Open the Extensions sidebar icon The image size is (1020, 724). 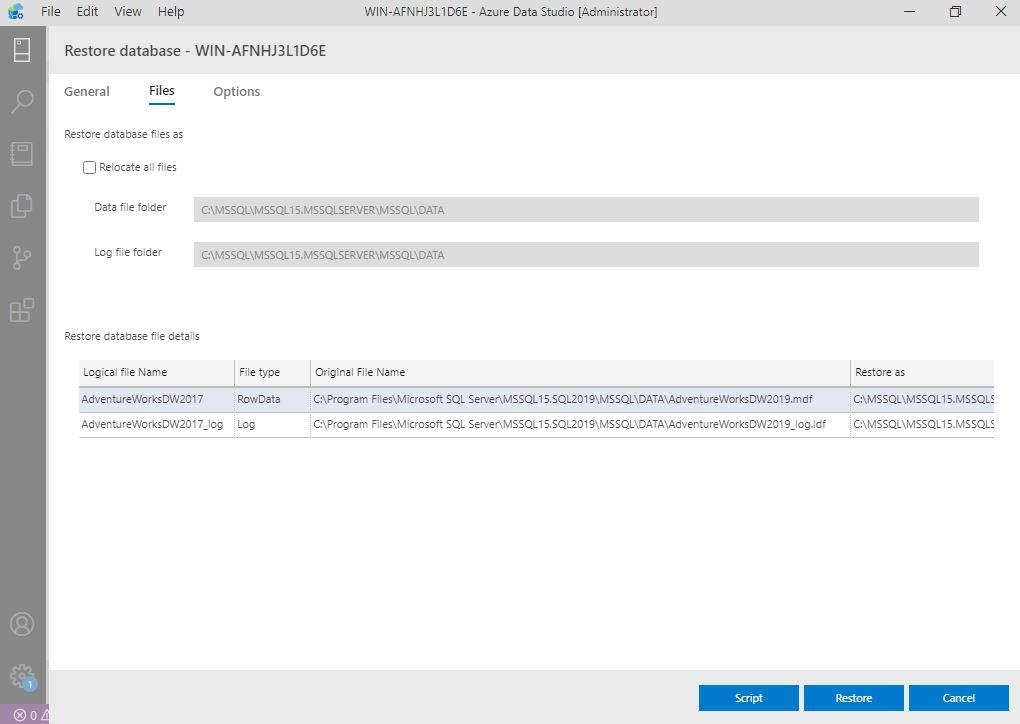pos(22,310)
